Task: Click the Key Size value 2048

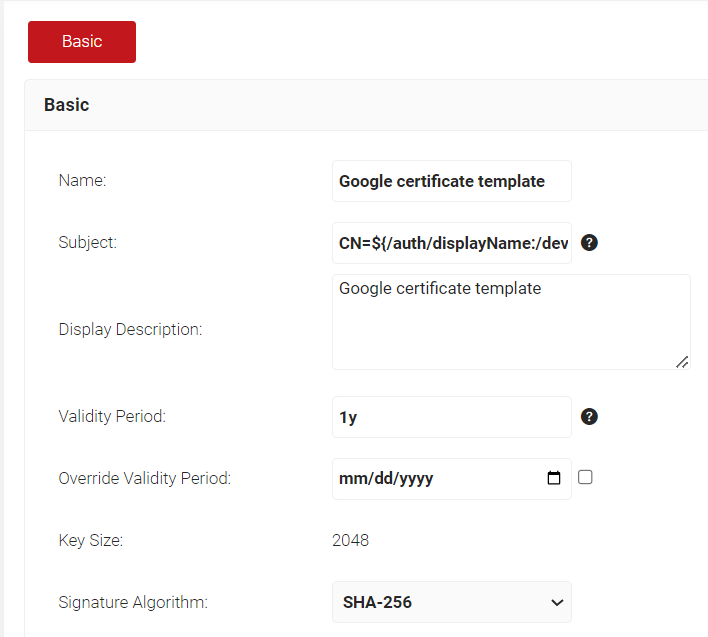Action: pyautogui.click(x=350, y=541)
